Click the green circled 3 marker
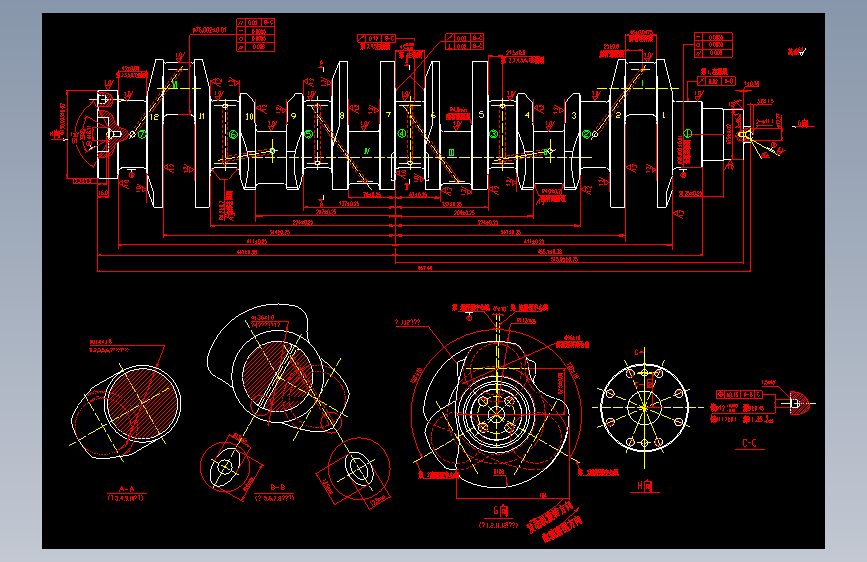 [494, 134]
